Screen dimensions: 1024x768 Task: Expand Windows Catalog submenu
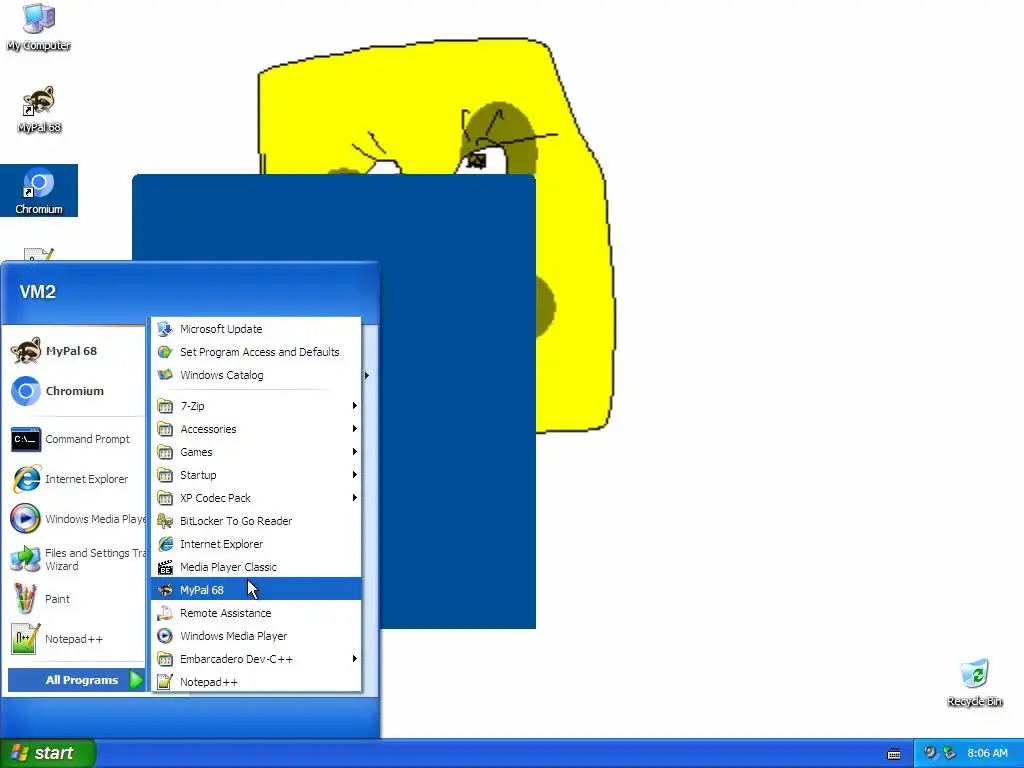(256, 375)
